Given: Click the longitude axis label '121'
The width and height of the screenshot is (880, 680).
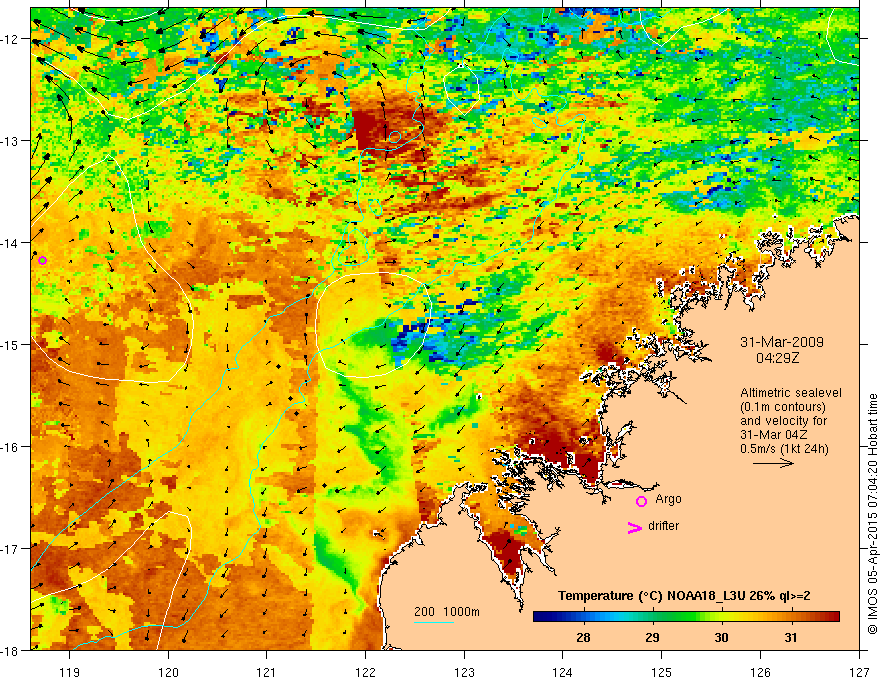Looking at the screenshot, I should [x=267, y=672].
